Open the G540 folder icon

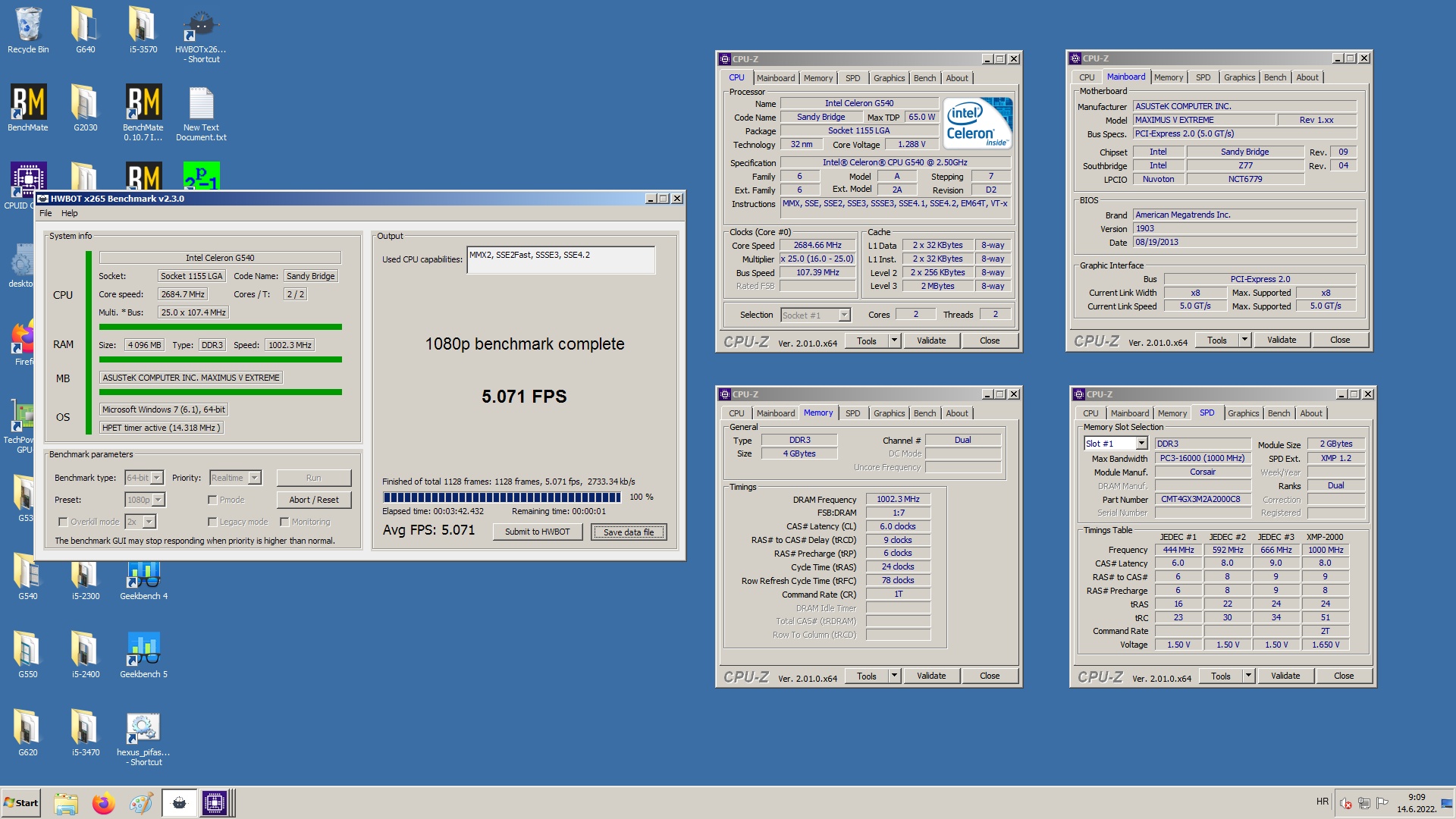[28, 577]
